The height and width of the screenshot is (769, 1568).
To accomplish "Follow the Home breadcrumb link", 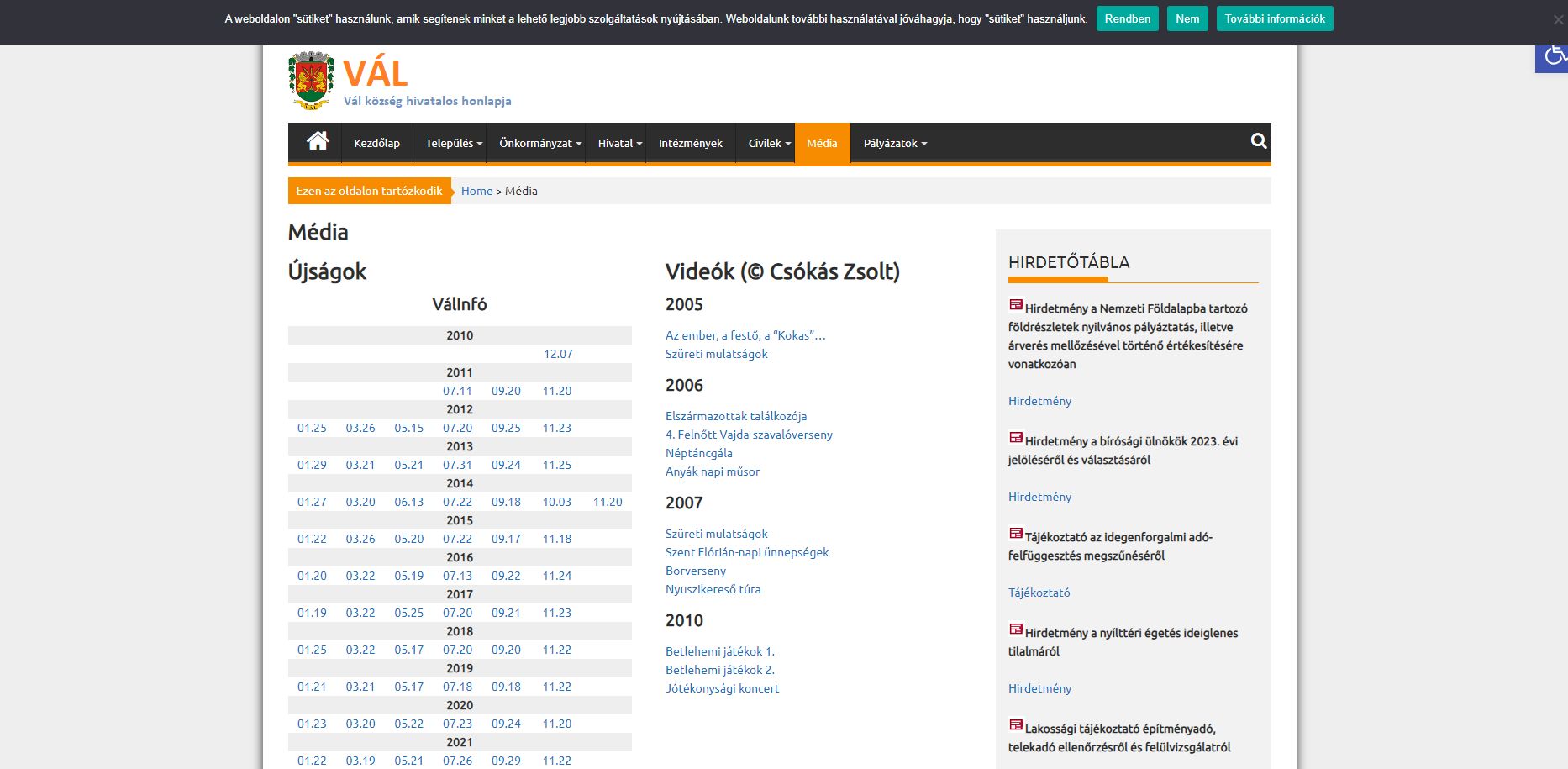I will (476, 191).
